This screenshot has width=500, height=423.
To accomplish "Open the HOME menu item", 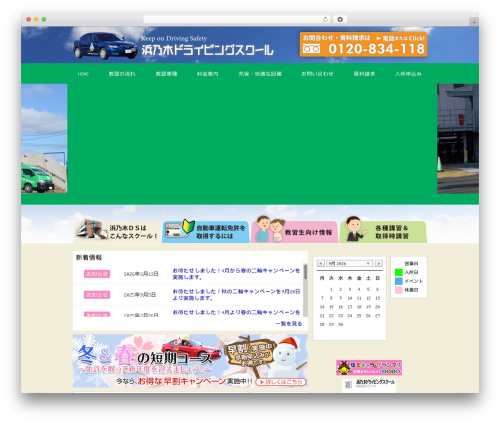I will click(83, 74).
